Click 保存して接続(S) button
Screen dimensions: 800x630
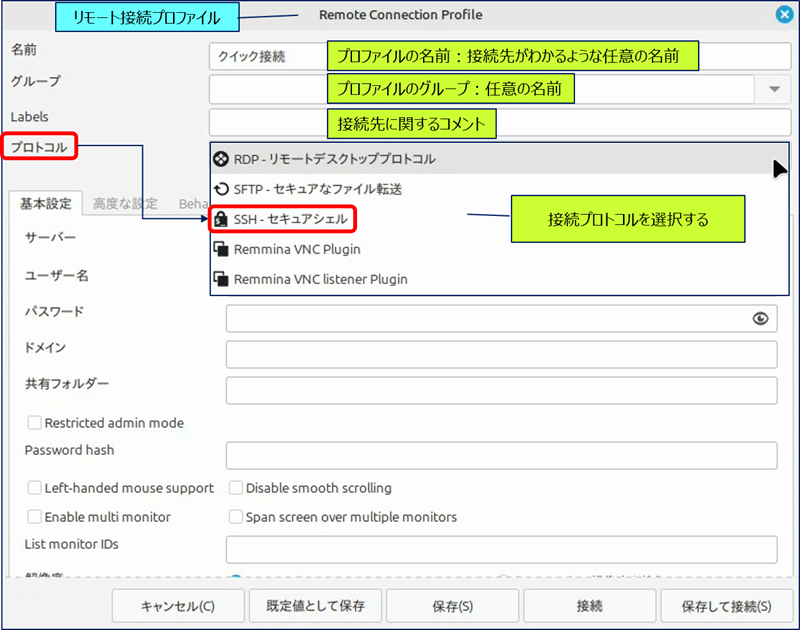727,606
